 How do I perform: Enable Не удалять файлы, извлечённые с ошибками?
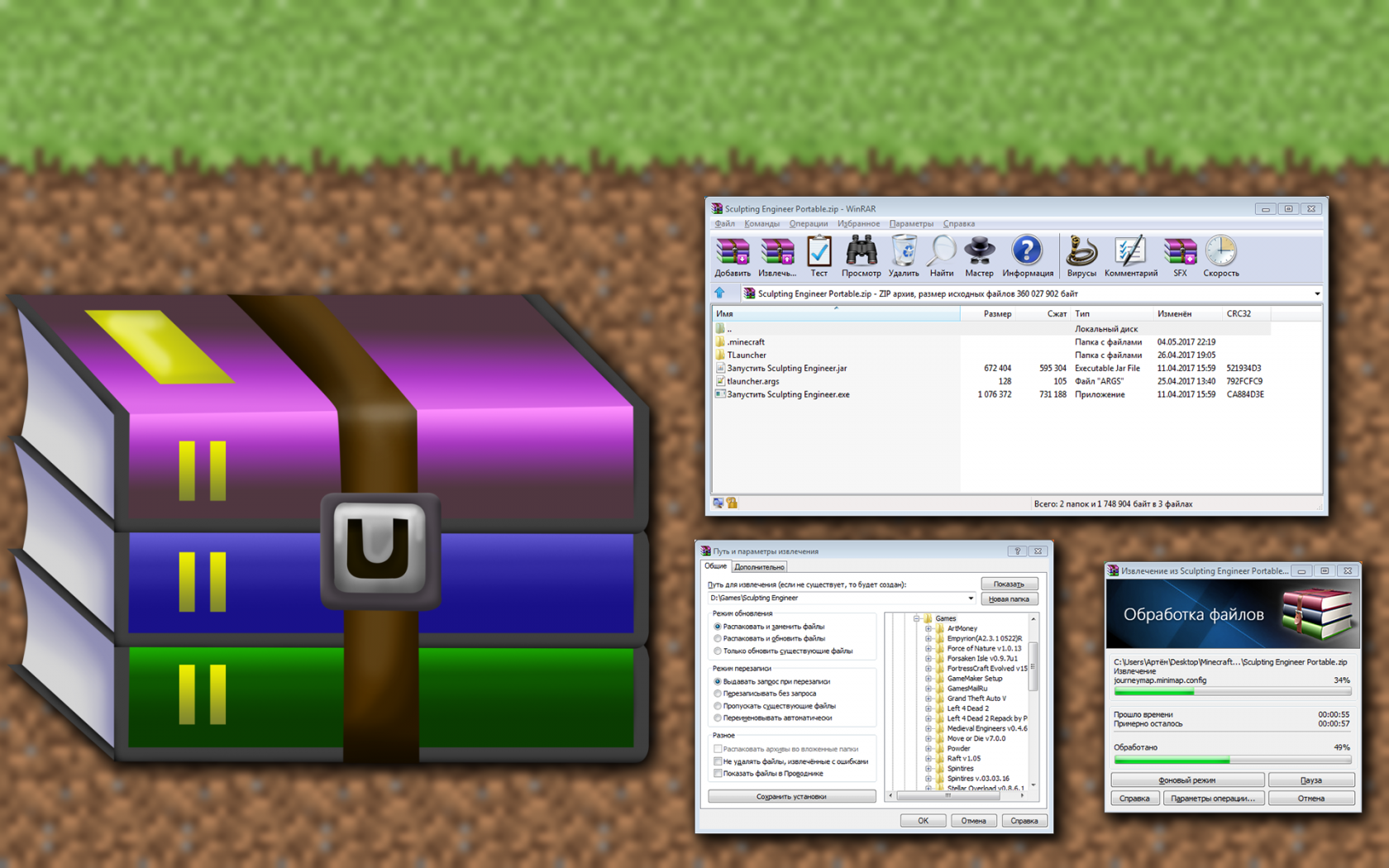click(718, 761)
